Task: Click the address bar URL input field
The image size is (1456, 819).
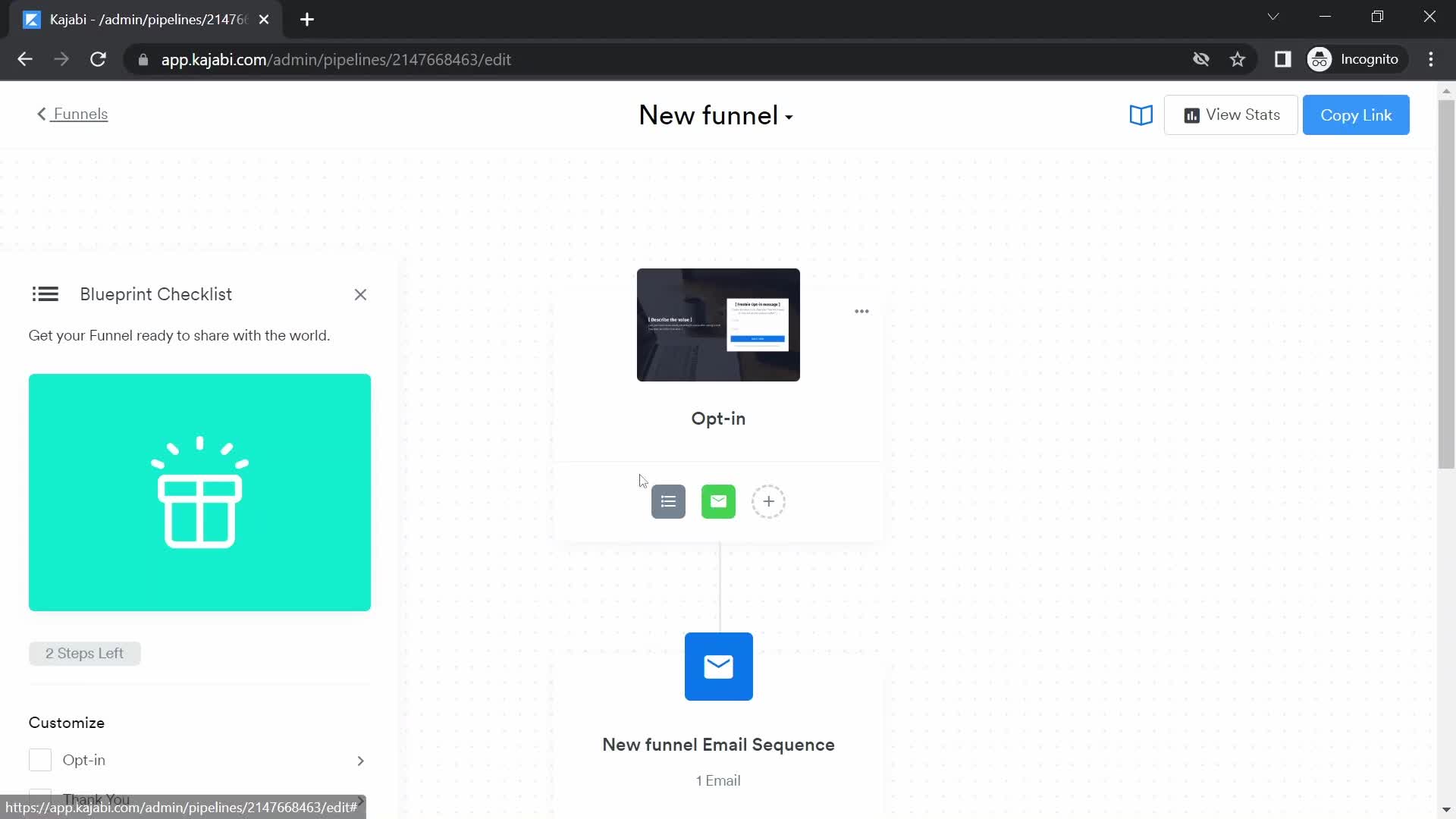Action: [336, 59]
